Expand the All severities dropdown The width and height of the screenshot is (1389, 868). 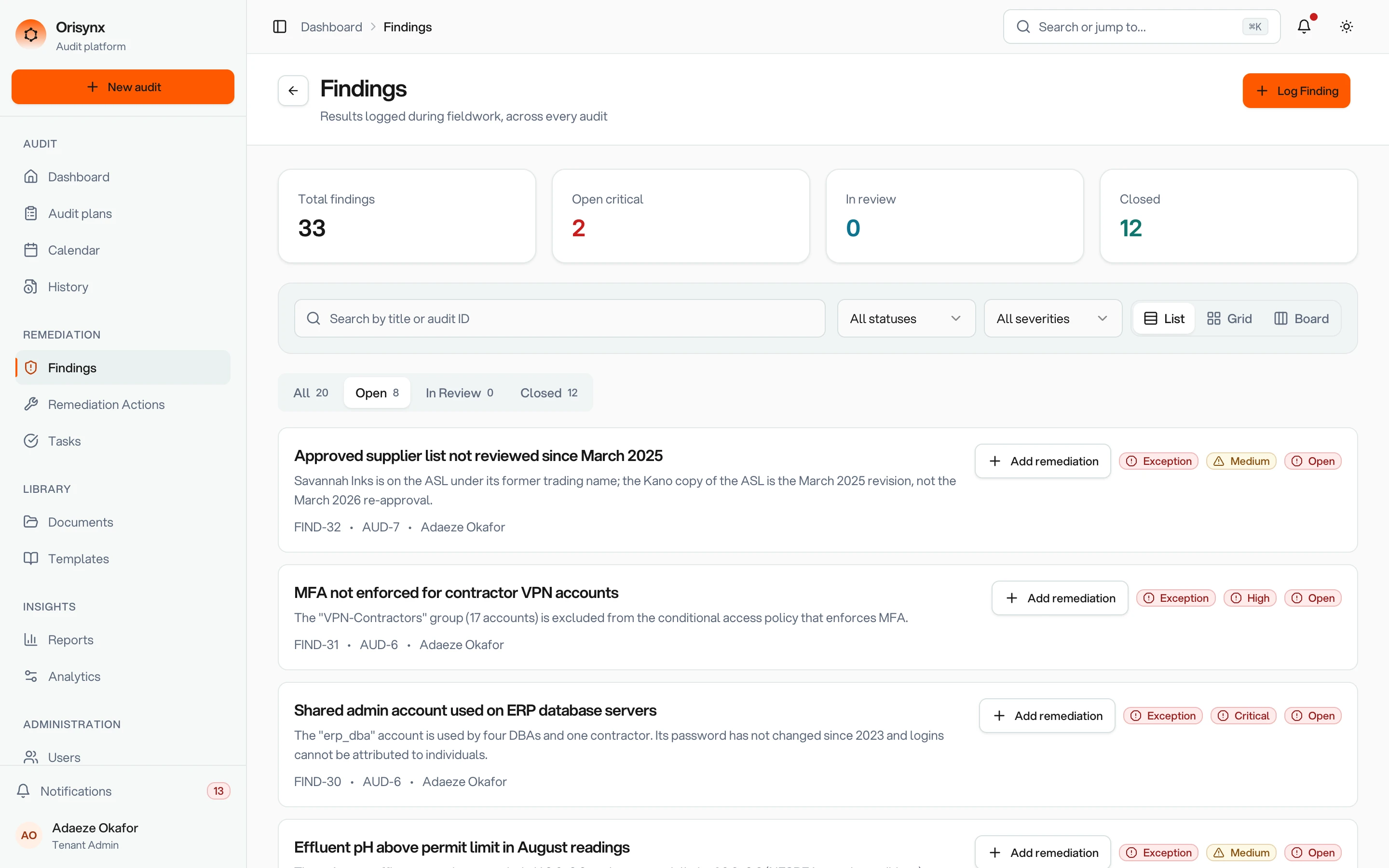point(1053,319)
